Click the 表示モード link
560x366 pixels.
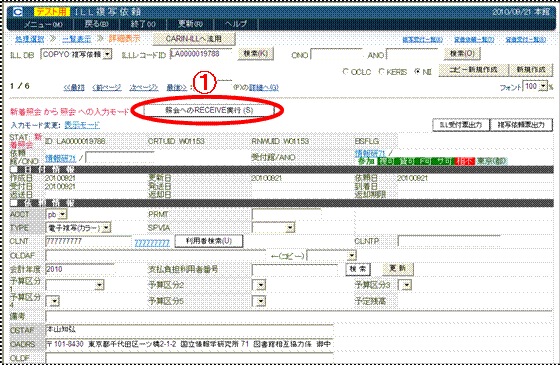click(82, 125)
